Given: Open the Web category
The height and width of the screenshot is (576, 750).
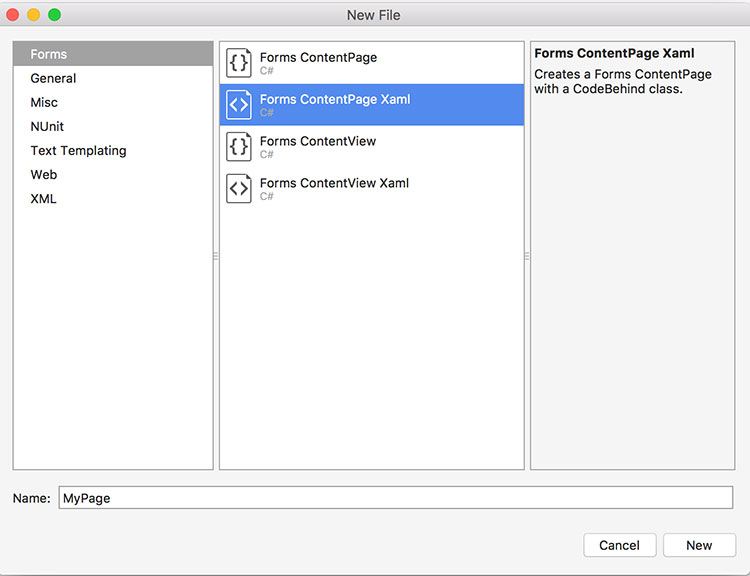Looking at the screenshot, I should click(x=113, y=175).
